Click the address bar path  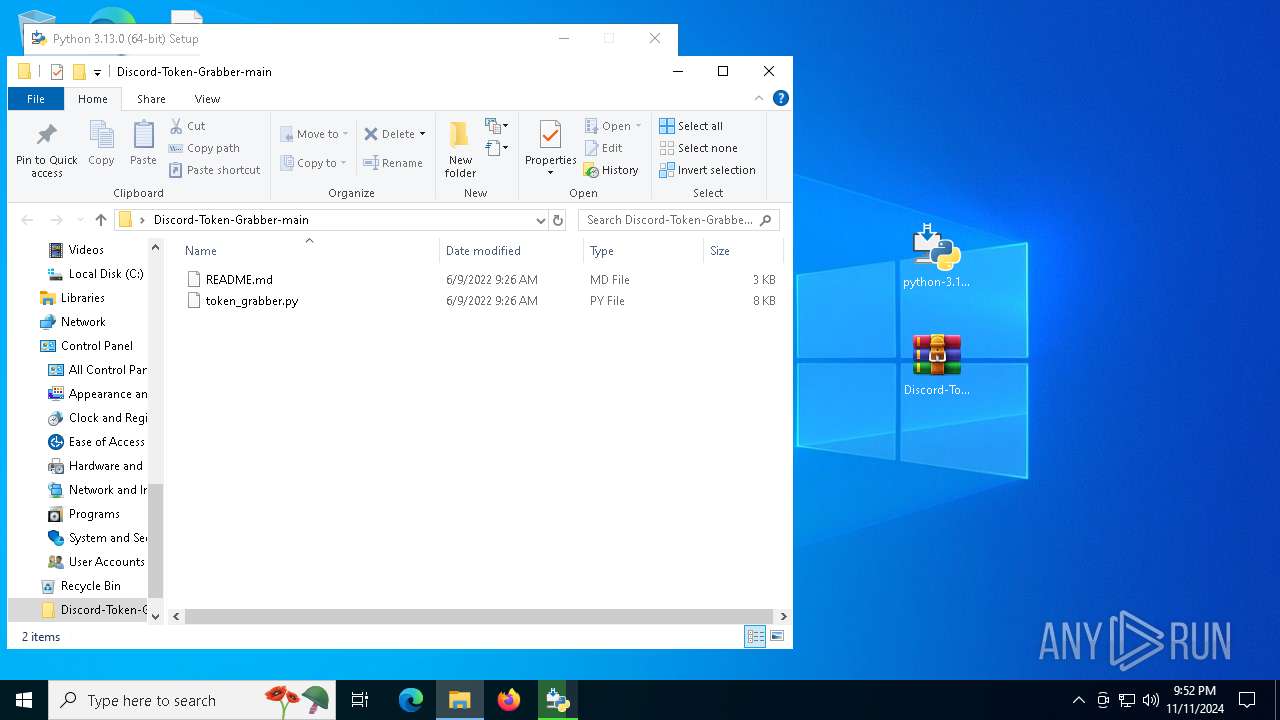[231, 220]
